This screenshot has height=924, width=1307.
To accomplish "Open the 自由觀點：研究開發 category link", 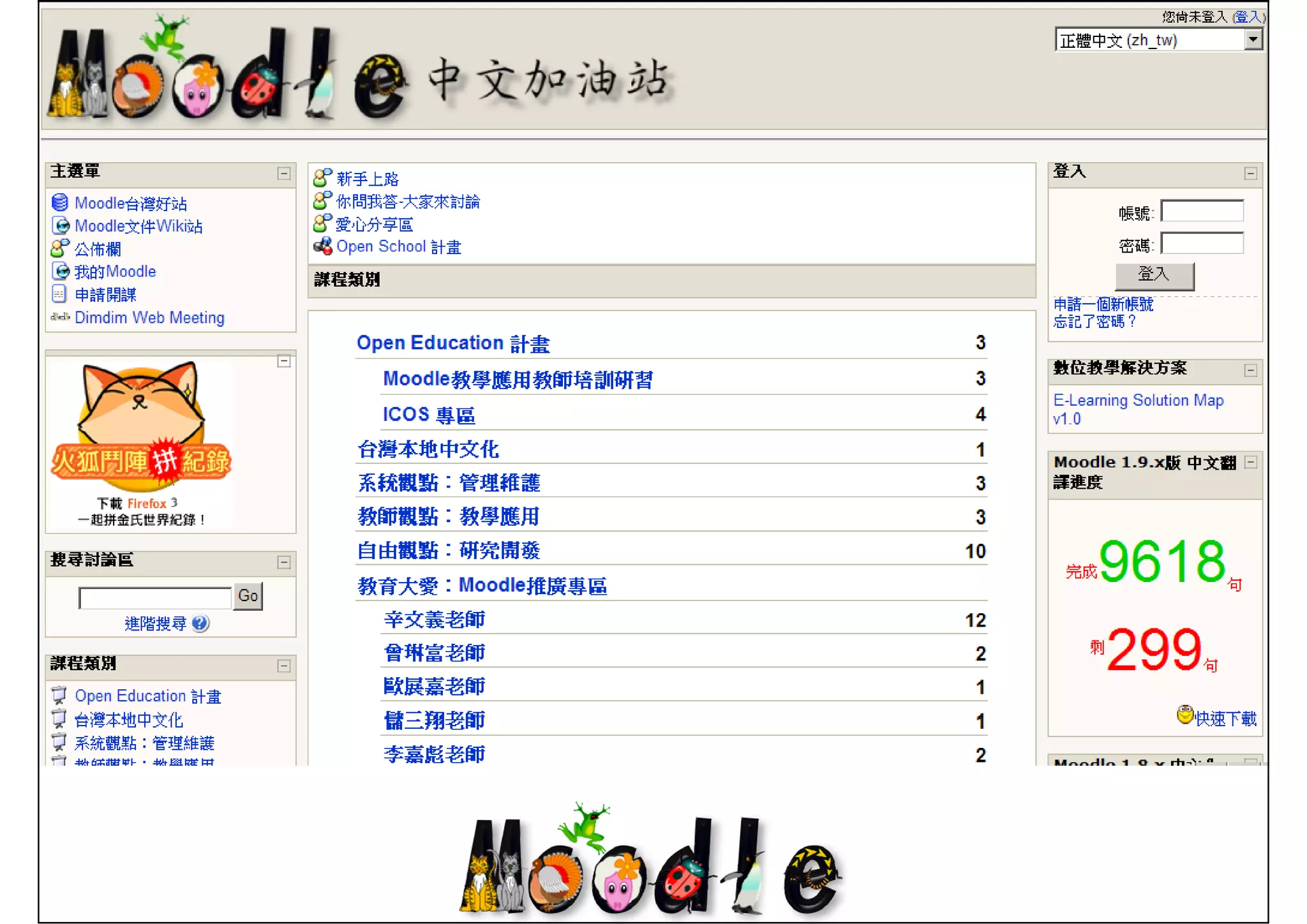I will click(x=449, y=550).
